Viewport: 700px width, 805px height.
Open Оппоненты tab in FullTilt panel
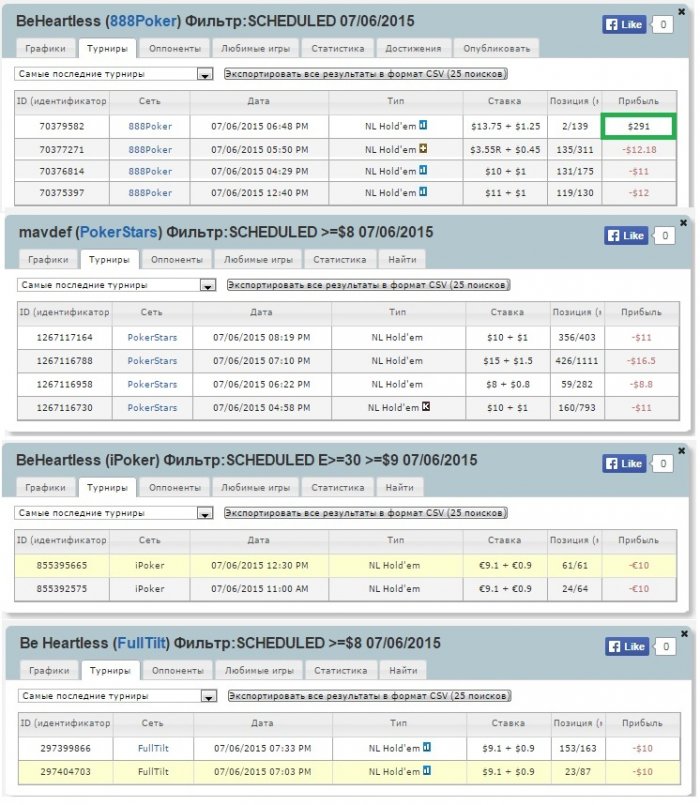coord(178,670)
